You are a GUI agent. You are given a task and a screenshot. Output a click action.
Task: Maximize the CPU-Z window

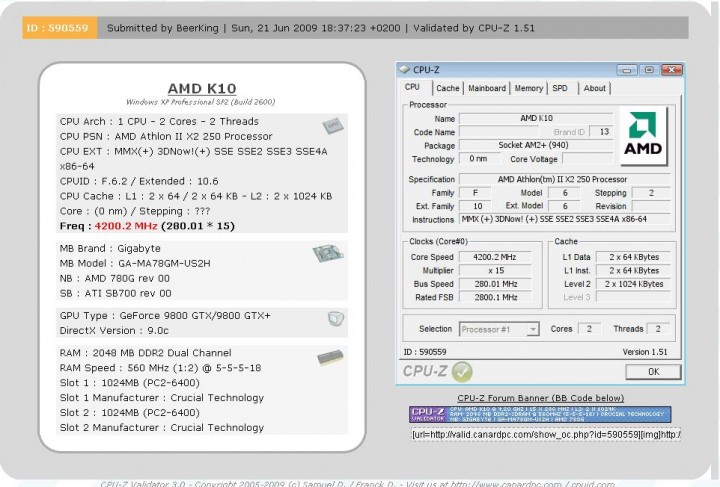[x=649, y=70]
